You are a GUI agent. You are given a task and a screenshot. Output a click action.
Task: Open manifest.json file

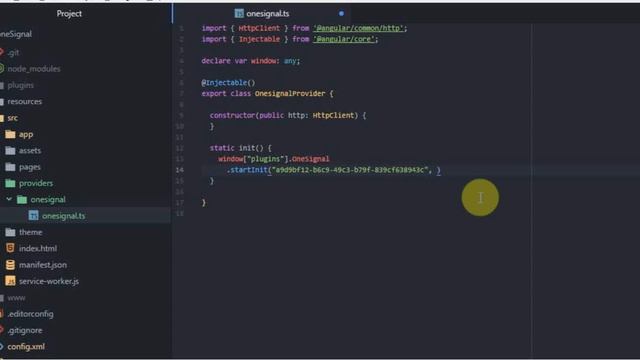(43, 265)
